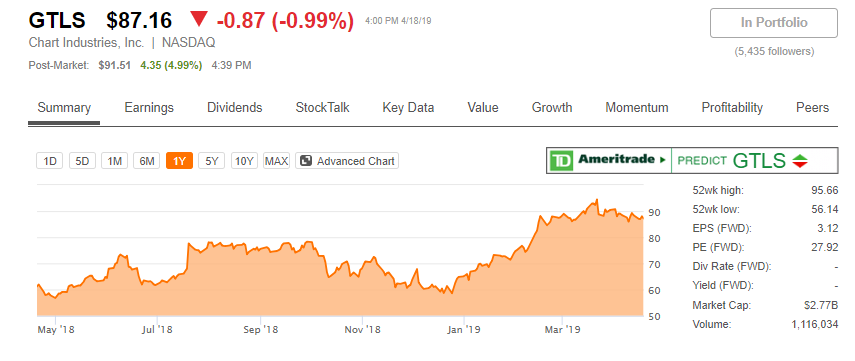Open the Momentum tab
This screenshot has height=361, width=855.
coord(637,107)
